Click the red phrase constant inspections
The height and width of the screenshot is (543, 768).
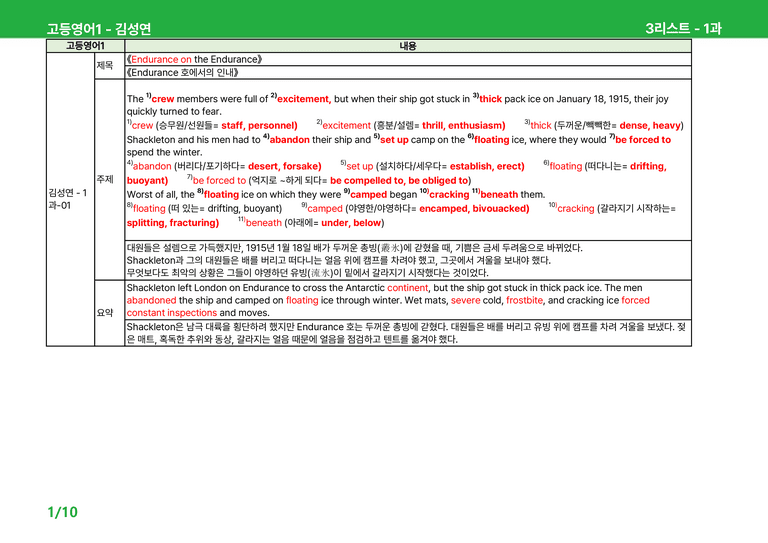(171, 313)
